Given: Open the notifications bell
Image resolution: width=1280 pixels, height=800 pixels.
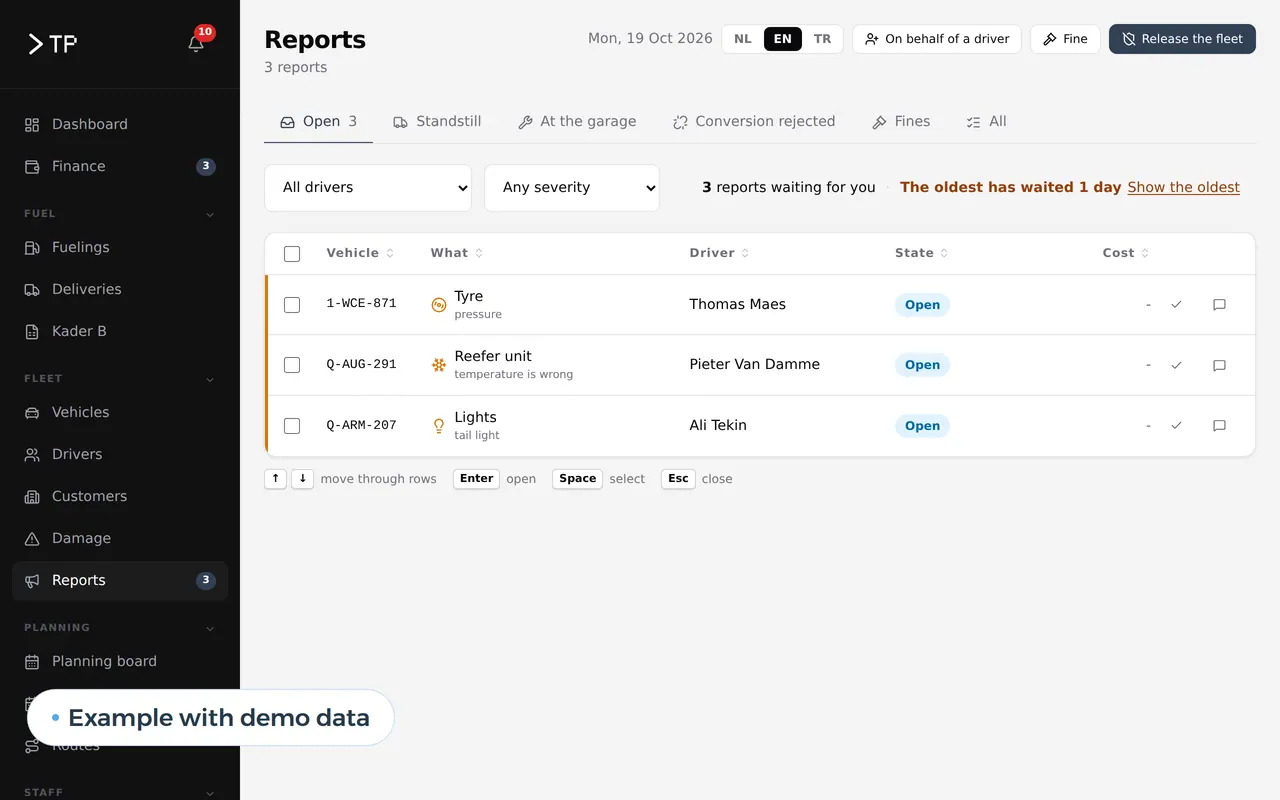Looking at the screenshot, I should (196, 43).
